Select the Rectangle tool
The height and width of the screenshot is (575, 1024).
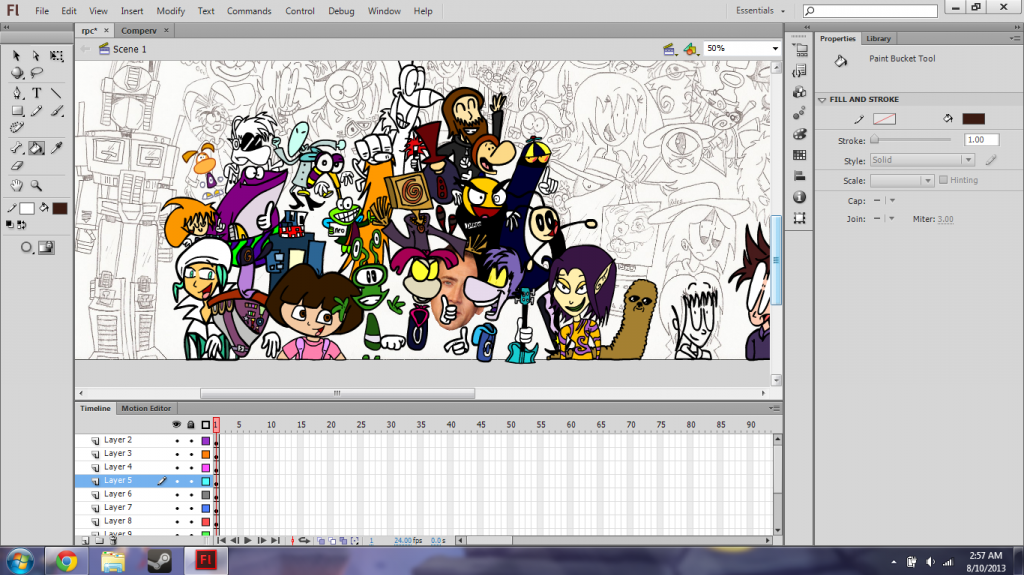17,111
